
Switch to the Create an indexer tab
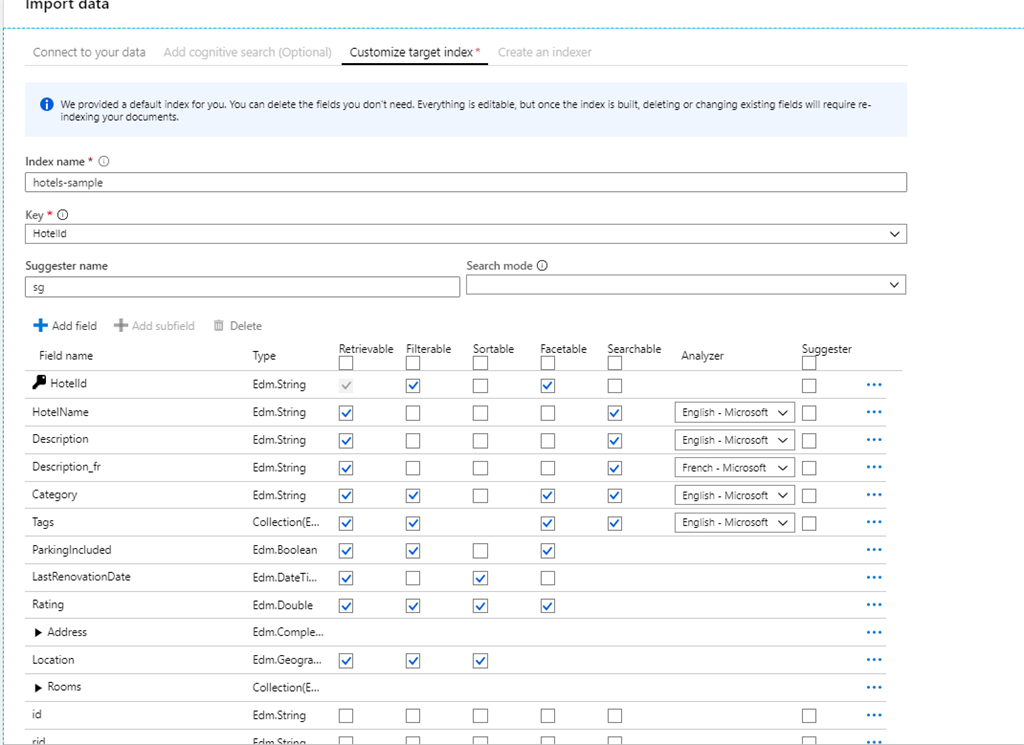click(544, 52)
